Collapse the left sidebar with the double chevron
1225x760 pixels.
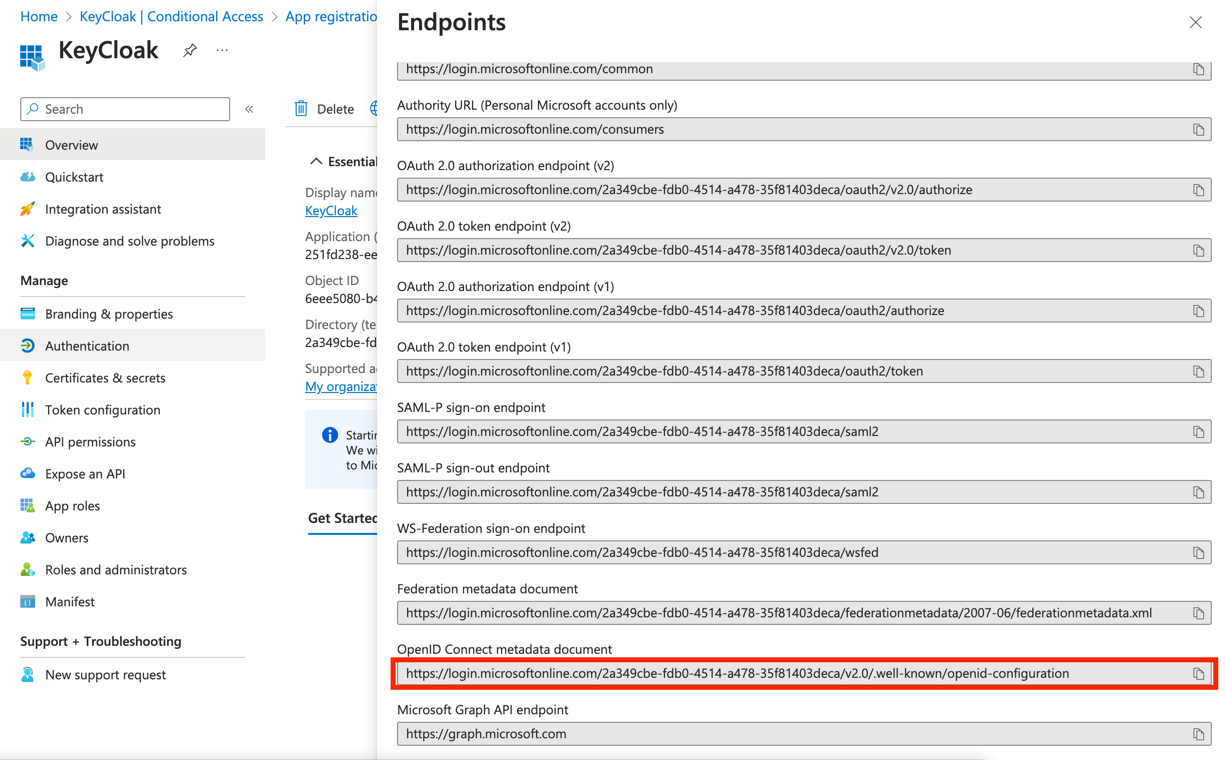coord(249,109)
